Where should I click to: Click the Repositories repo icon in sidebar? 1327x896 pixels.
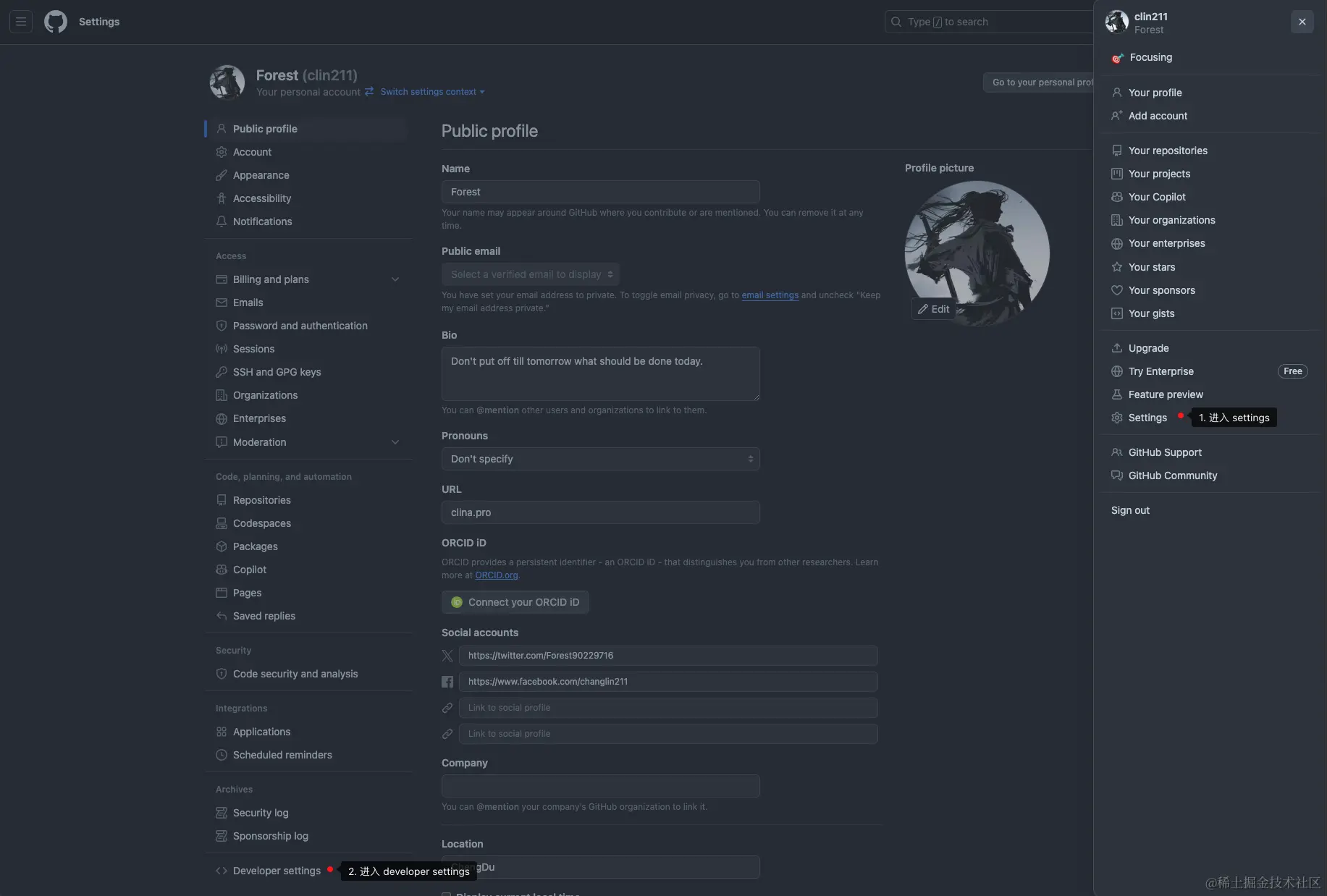click(222, 500)
